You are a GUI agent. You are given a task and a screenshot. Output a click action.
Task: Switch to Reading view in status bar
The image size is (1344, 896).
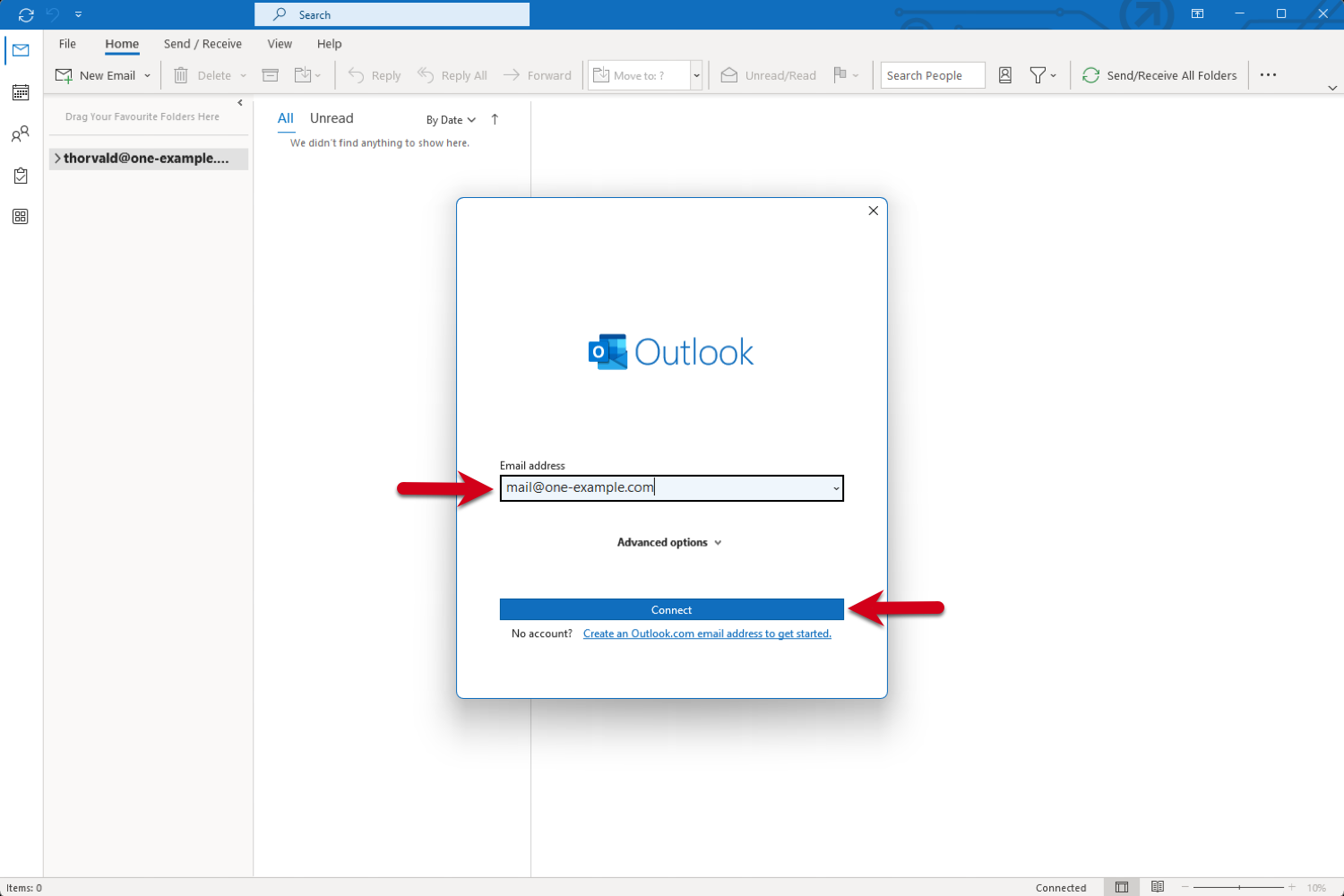(x=1158, y=886)
